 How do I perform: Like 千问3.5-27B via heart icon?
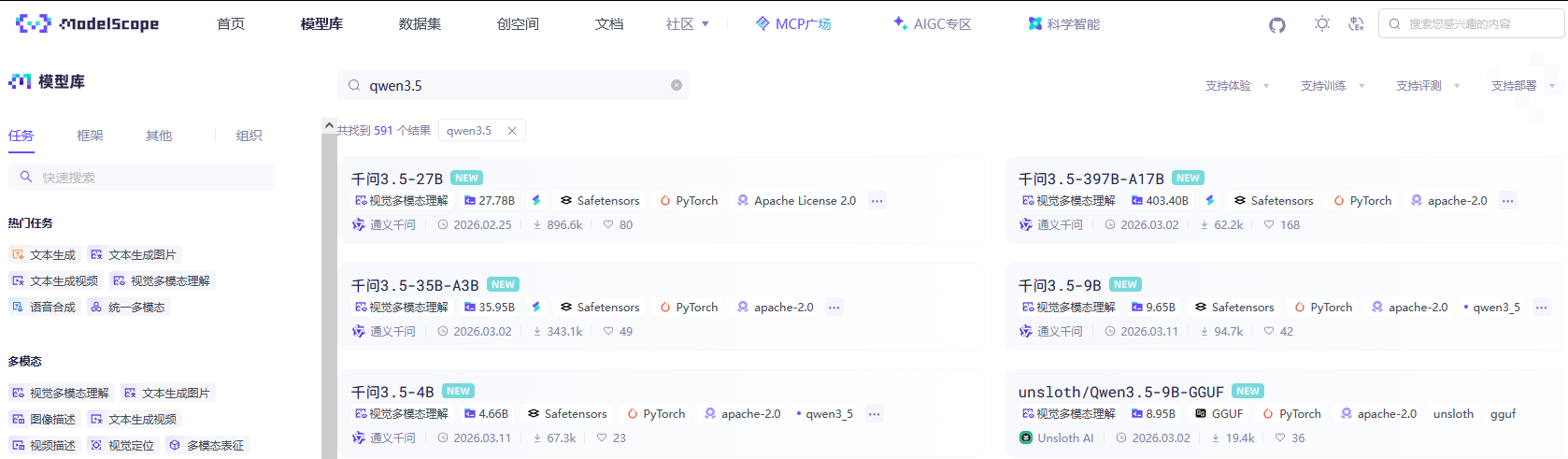[608, 224]
